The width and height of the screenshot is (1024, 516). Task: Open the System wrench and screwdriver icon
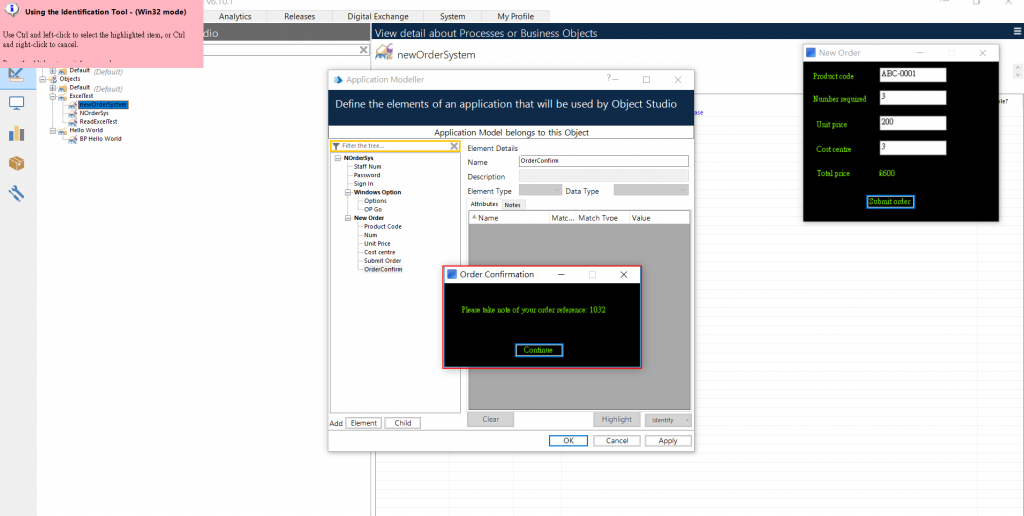coord(16,193)
